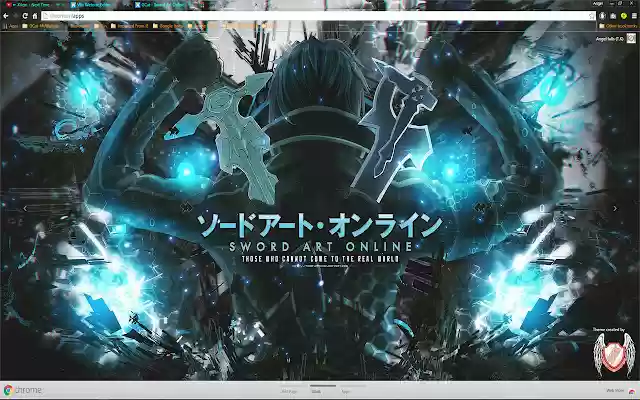Open the 'Imported From IE' bookmark folder

[129, 26]
